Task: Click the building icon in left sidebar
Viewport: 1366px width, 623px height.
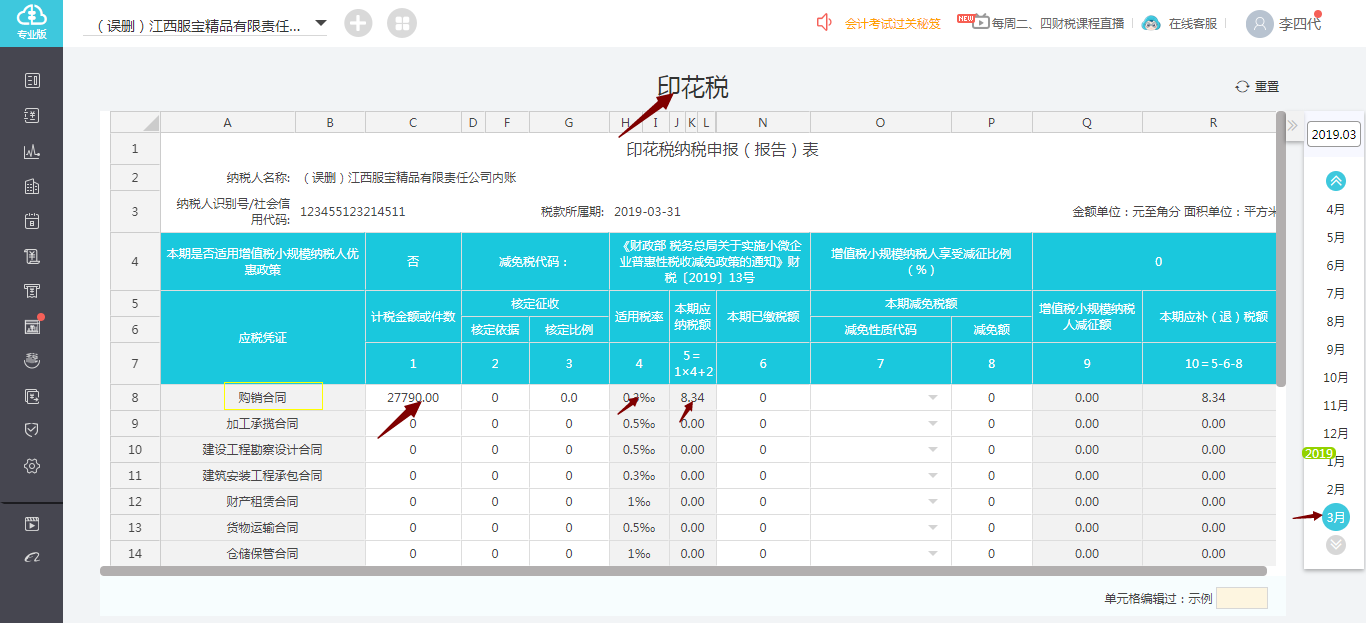Action: point(32,186)
